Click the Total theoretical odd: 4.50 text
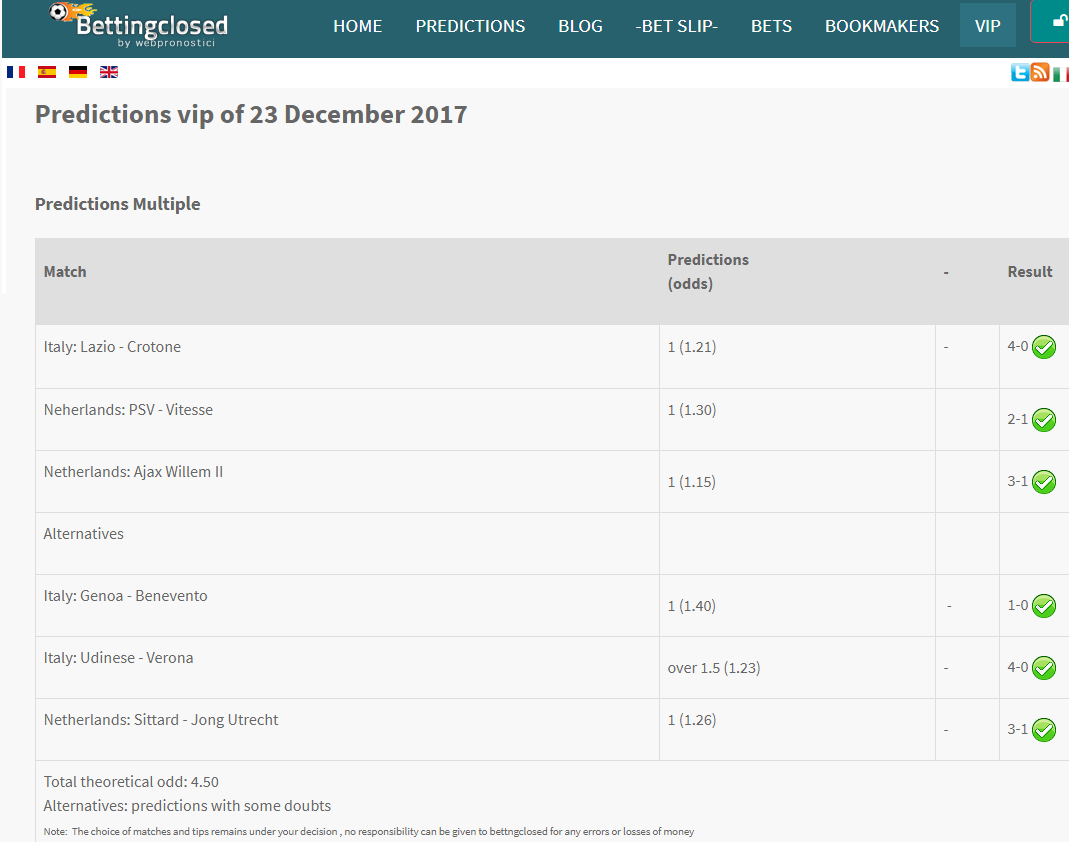The image size is (1069, 842). point(131,781)
